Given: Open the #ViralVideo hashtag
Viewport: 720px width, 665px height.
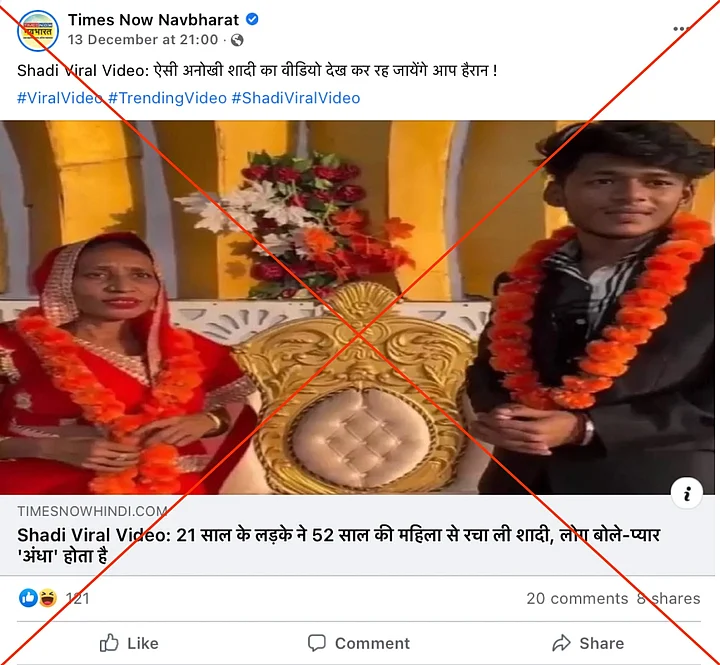Looking at the screenshot, I should click(60, 98).
